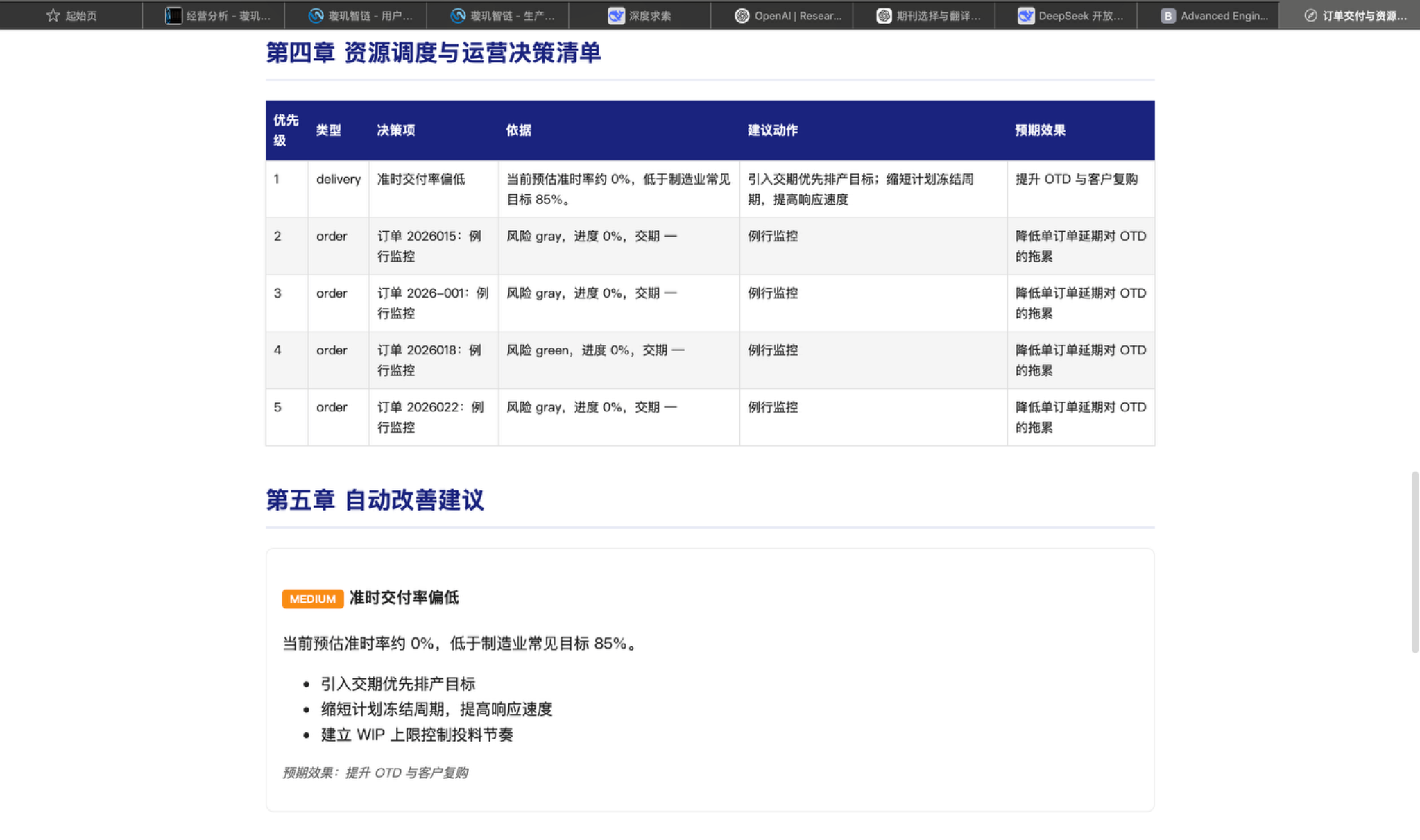1420x840 pixels.
Task: Click the italic 预期效果：提升 OTD 与客户复购 line
Action: coord(375,773)
